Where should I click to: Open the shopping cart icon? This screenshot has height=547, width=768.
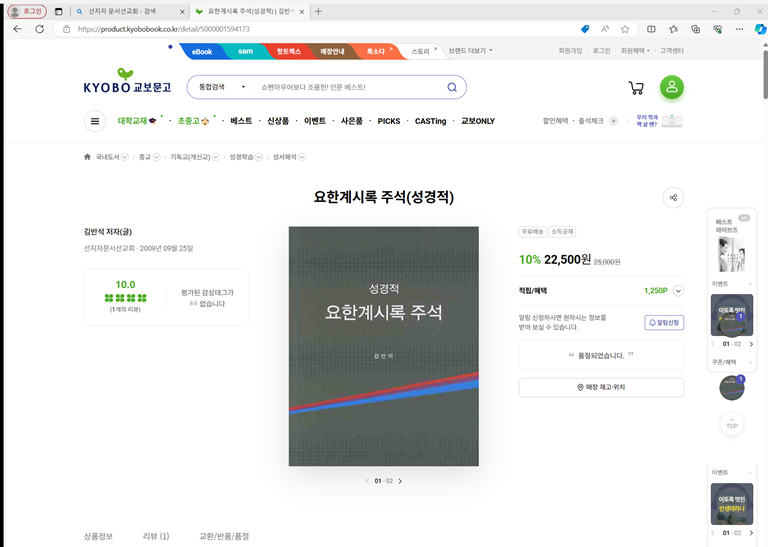[x=636, y=88]
